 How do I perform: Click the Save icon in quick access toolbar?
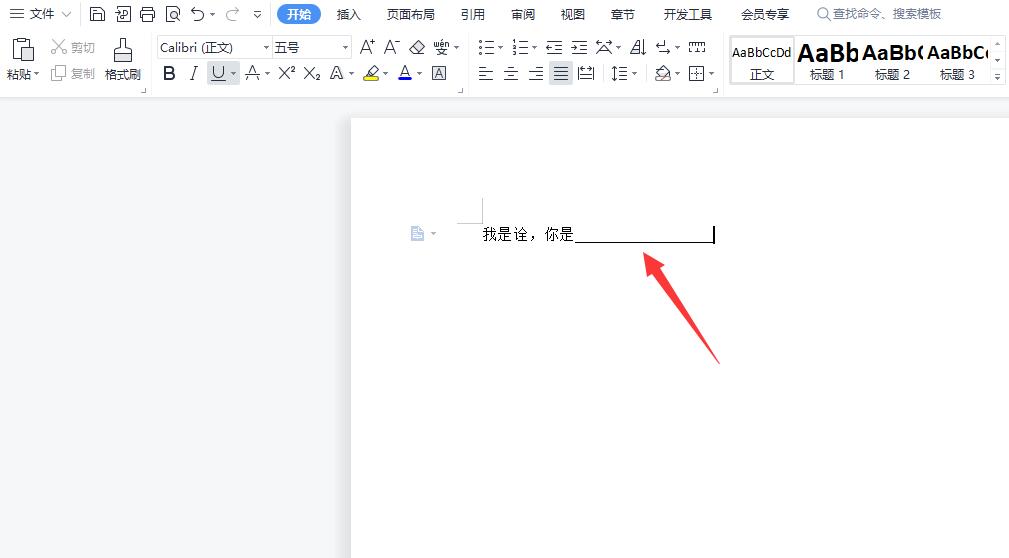(97, 14)
